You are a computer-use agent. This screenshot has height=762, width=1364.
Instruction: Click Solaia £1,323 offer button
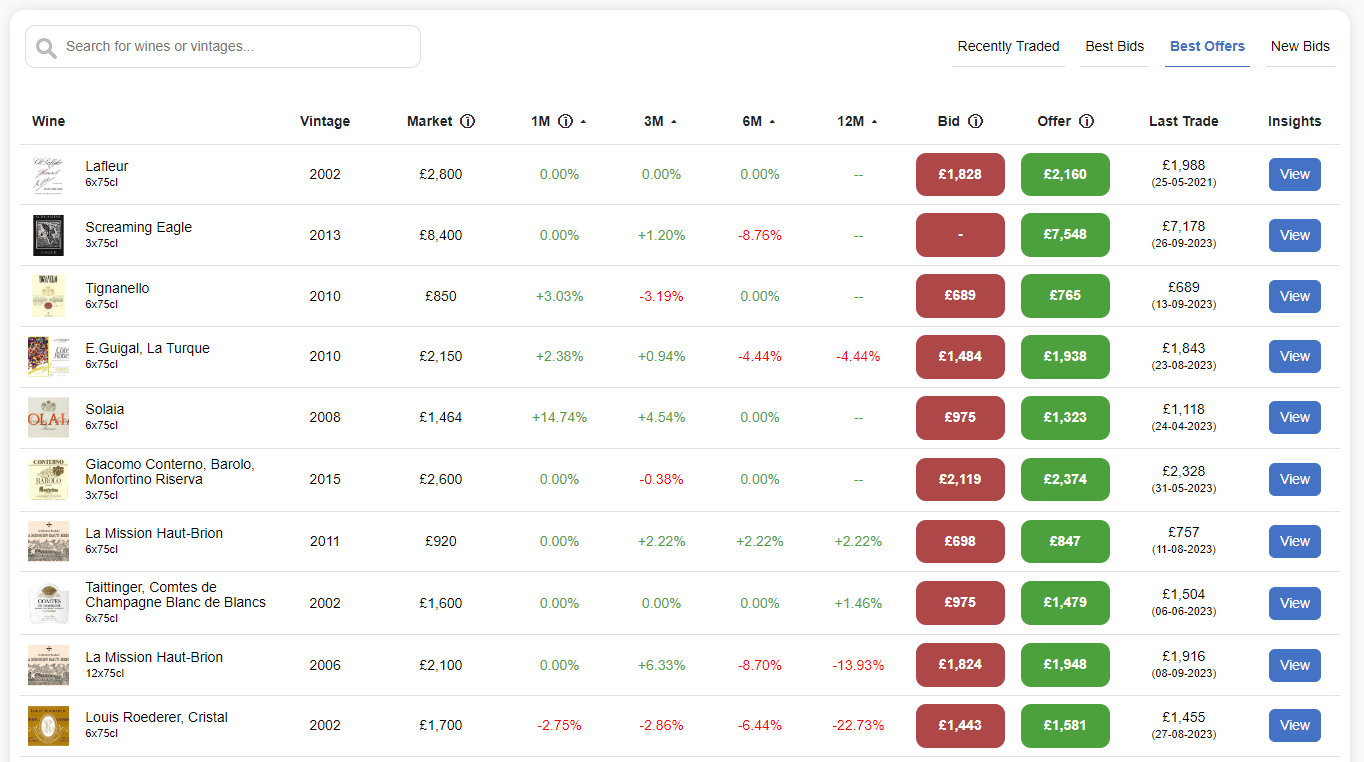pyautogui.click(x=1065, y=417)
